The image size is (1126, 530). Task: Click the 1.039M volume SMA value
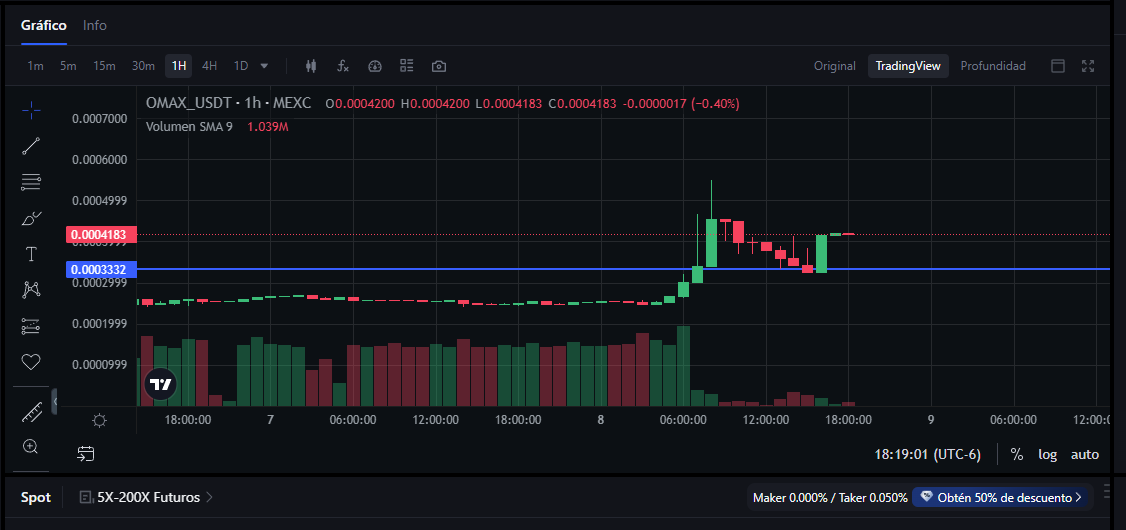point(268,126)
